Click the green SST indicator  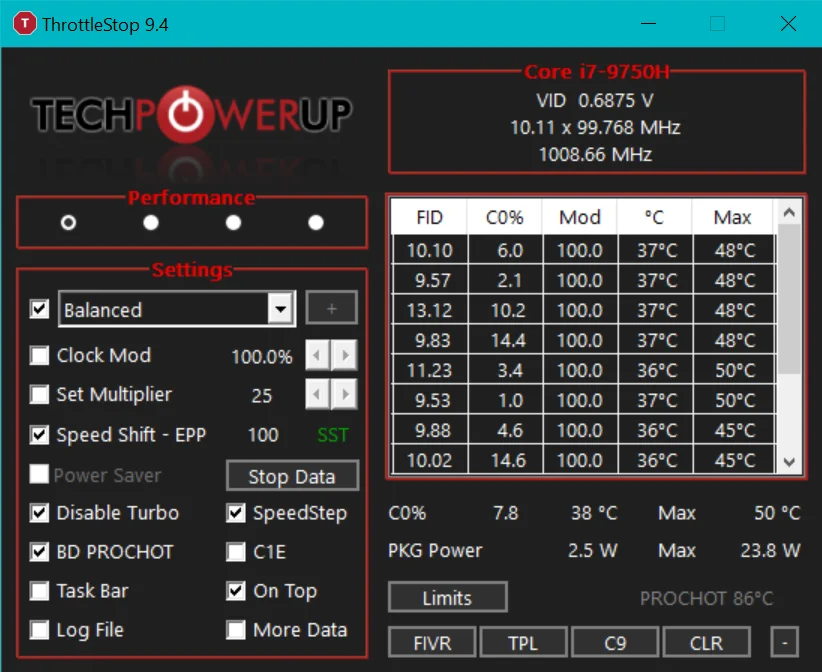(332, 435)
